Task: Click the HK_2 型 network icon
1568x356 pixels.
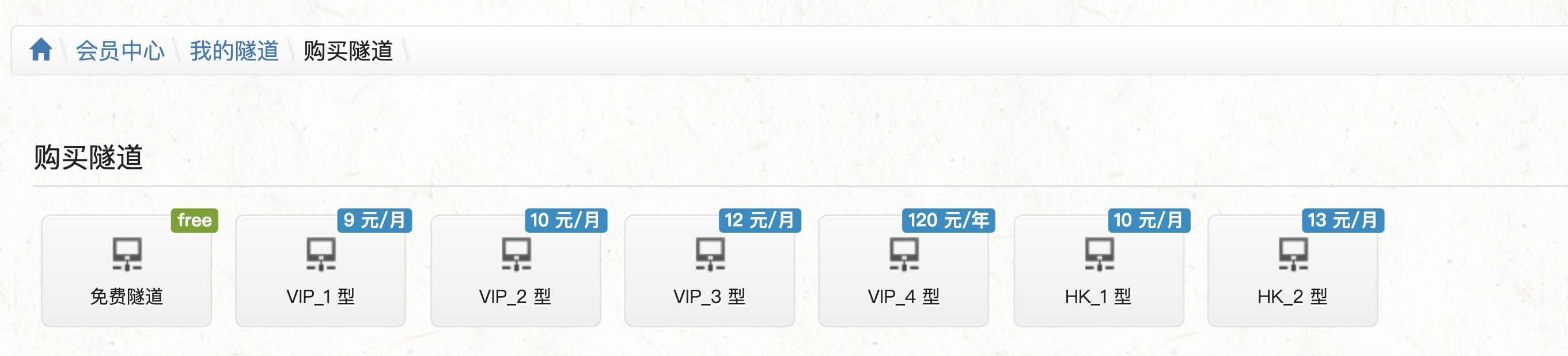Action: [1293, 254]
